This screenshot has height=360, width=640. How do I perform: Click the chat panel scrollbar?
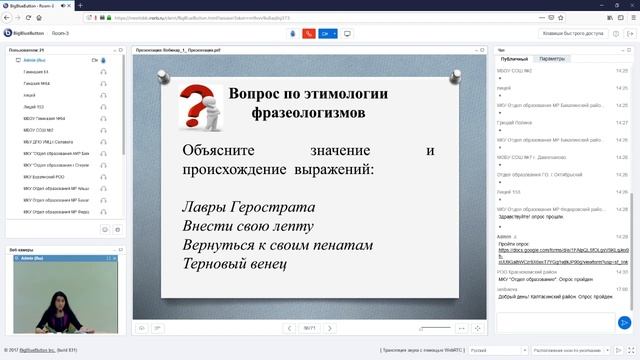(632, 251)
